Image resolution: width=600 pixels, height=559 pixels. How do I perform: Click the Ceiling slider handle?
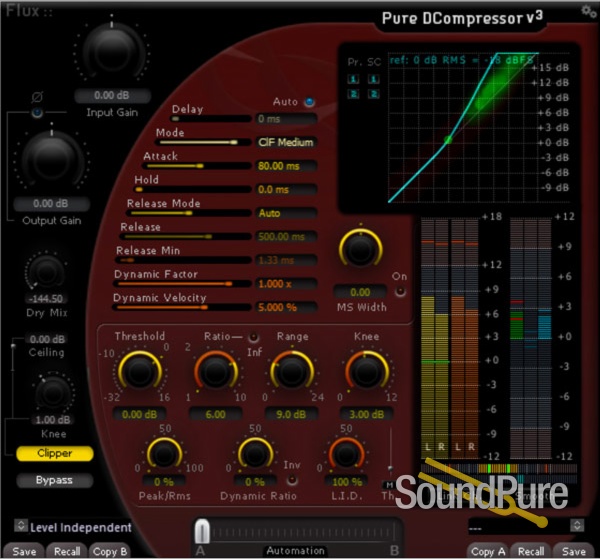pyautogui.click(x=13, y=346)
